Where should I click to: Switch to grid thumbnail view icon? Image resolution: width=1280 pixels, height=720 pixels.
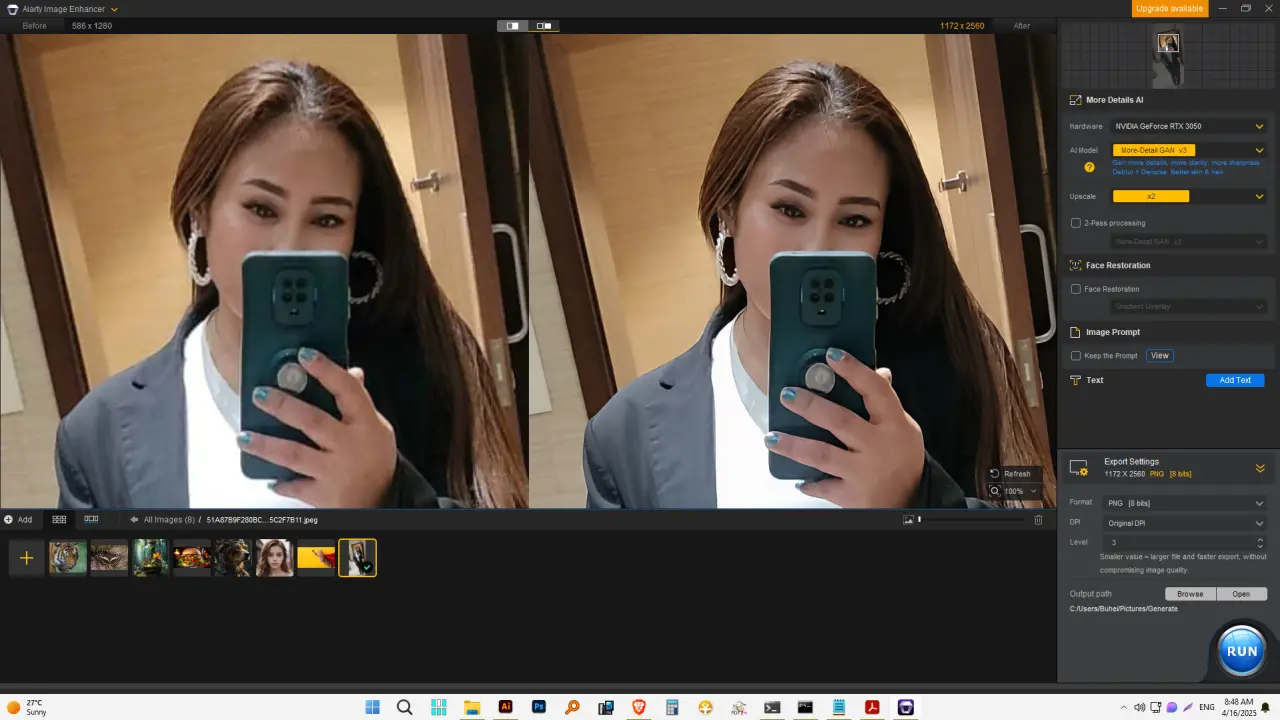click(x=59, y=520)
